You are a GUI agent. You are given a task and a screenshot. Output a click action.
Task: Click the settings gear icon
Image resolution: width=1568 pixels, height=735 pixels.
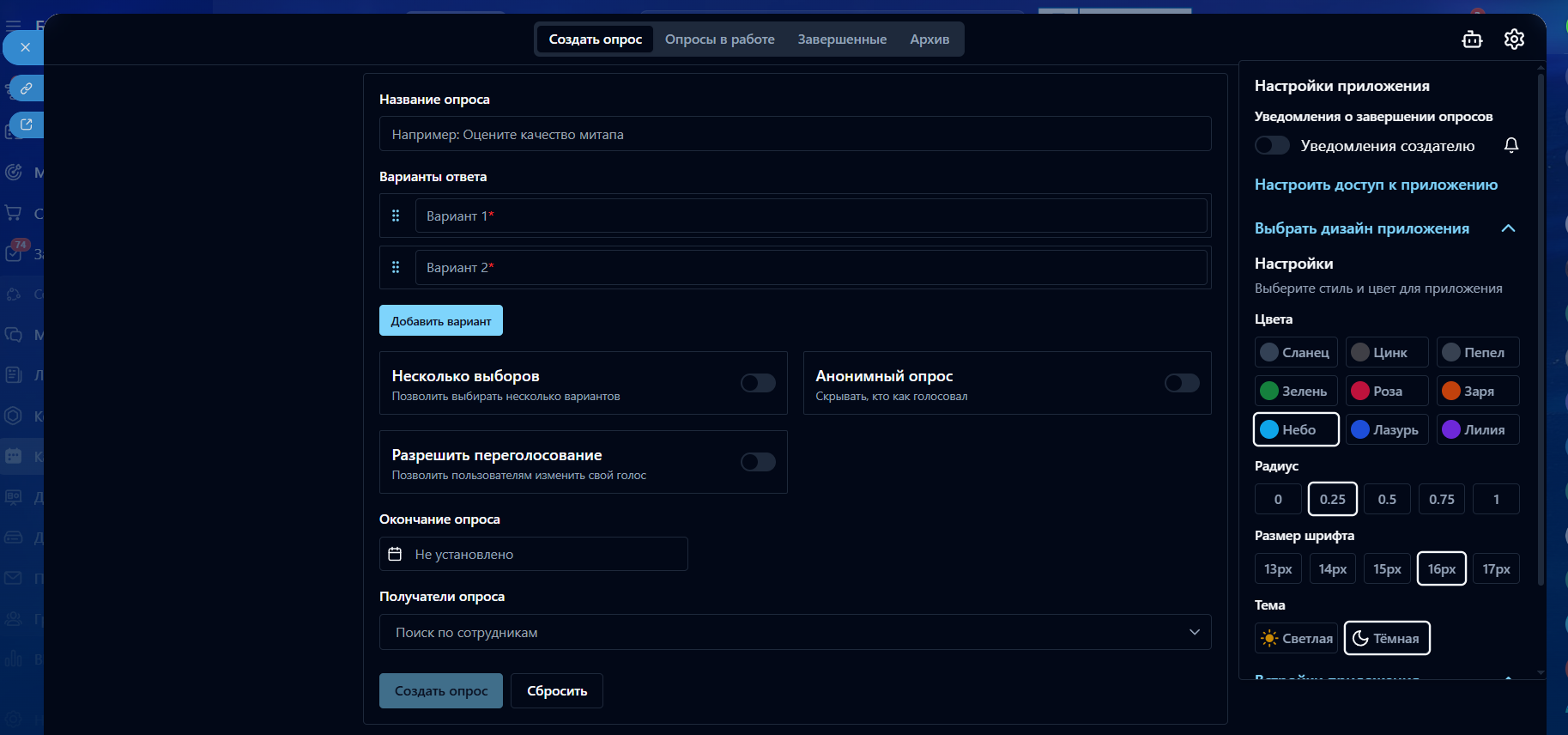pos(1514,39)
